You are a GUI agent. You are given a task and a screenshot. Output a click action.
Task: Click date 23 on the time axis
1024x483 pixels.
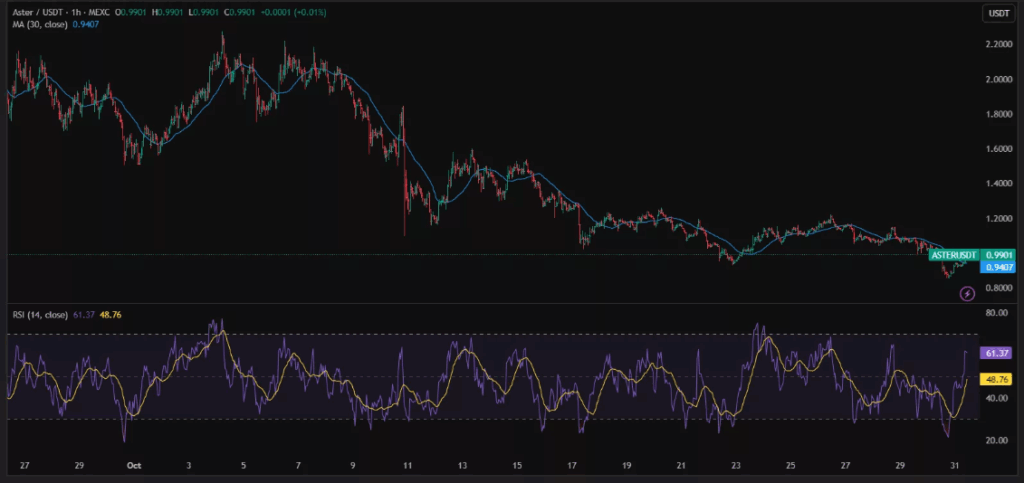(737, 466)
